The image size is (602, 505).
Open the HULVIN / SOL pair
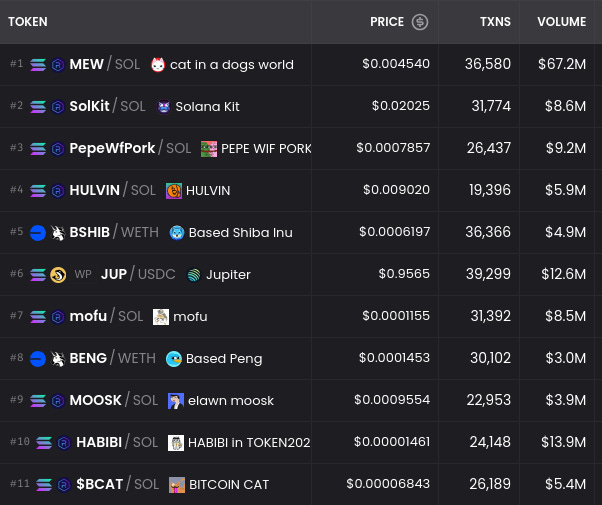pyautogui.click(x=112, y=190)
